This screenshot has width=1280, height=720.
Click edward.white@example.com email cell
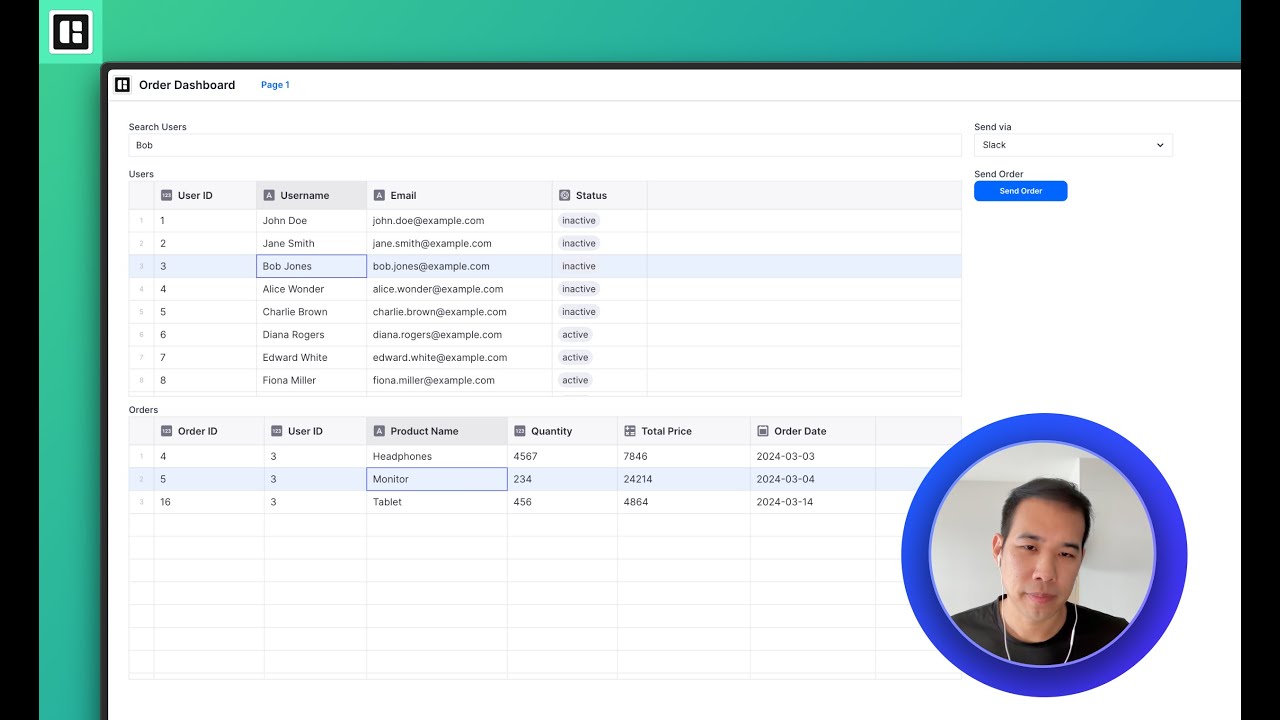point(459,358)
